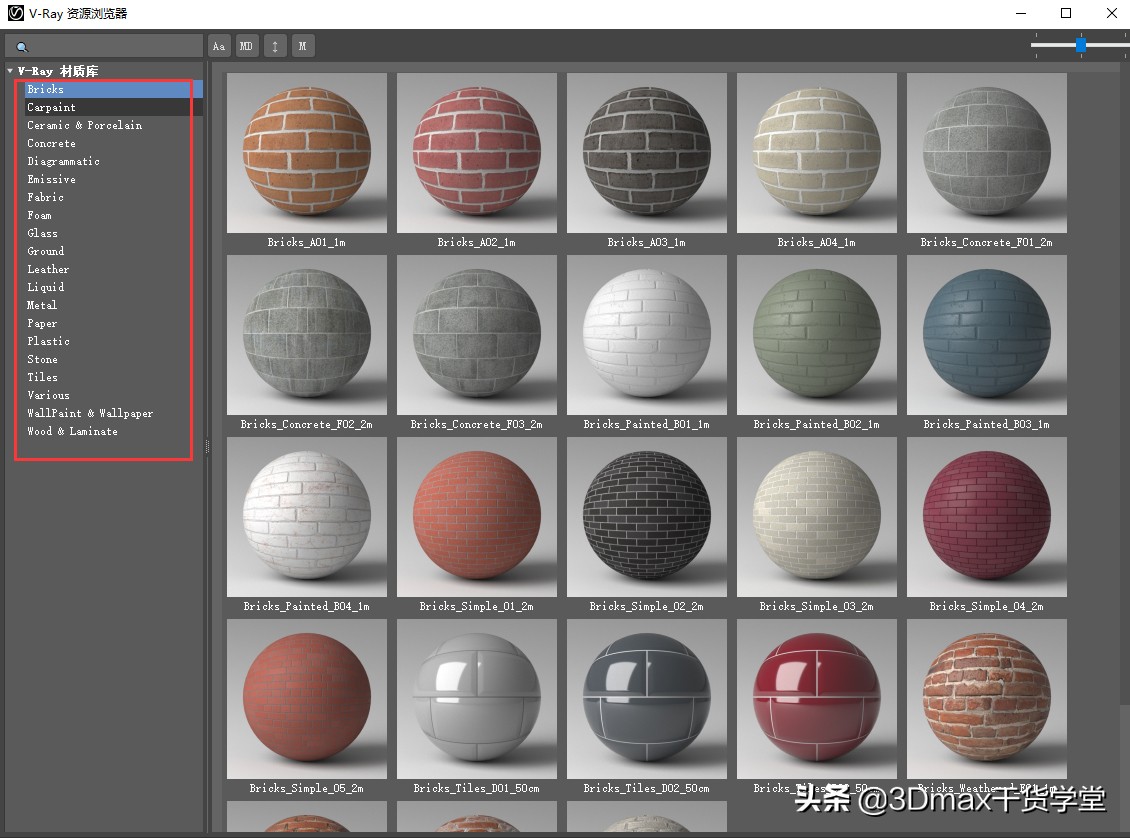Select the Bricks_Painted_B03_1m material thumbnail

[987, 335]
